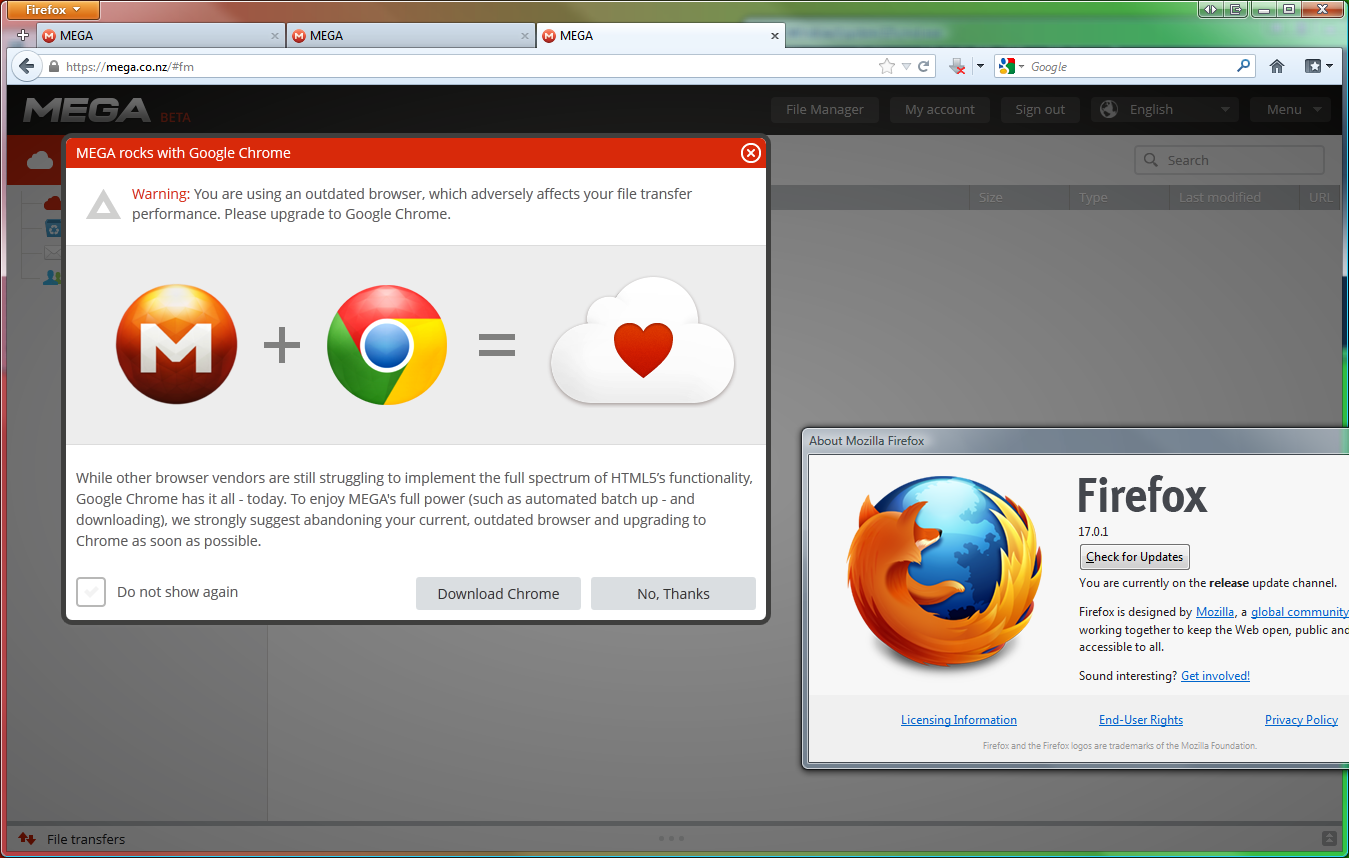Close the active third MEGA tab
This screenshot has height=858, width=1349.
[774, 36]
